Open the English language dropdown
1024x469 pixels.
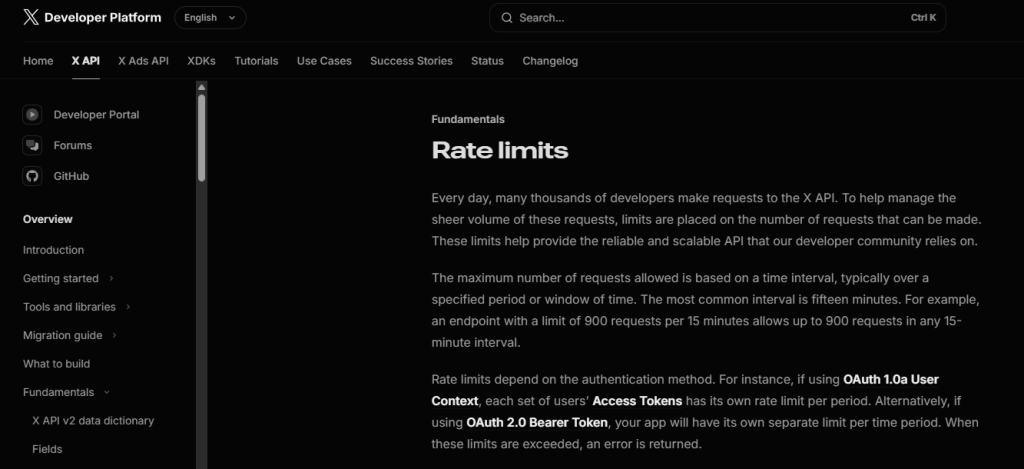click(x=210, y=18)
